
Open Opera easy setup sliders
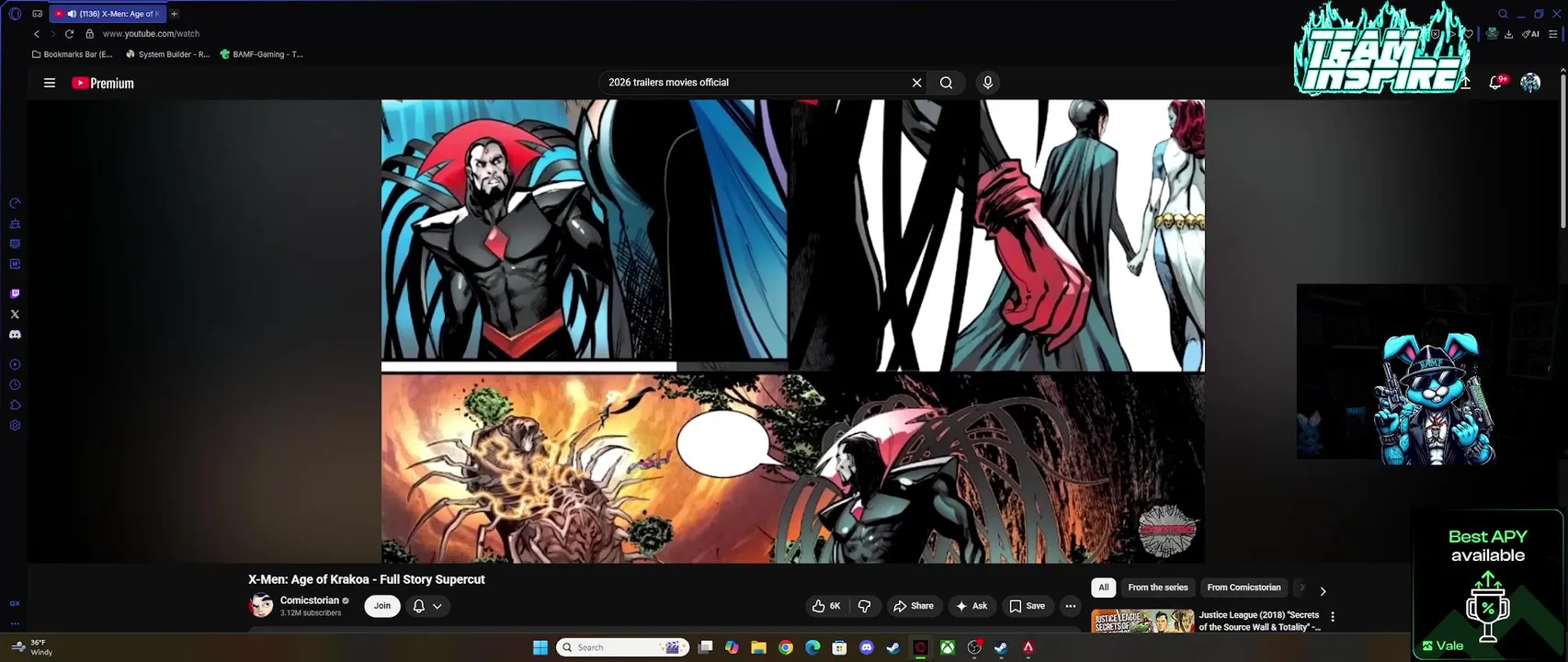point(1553,34)
